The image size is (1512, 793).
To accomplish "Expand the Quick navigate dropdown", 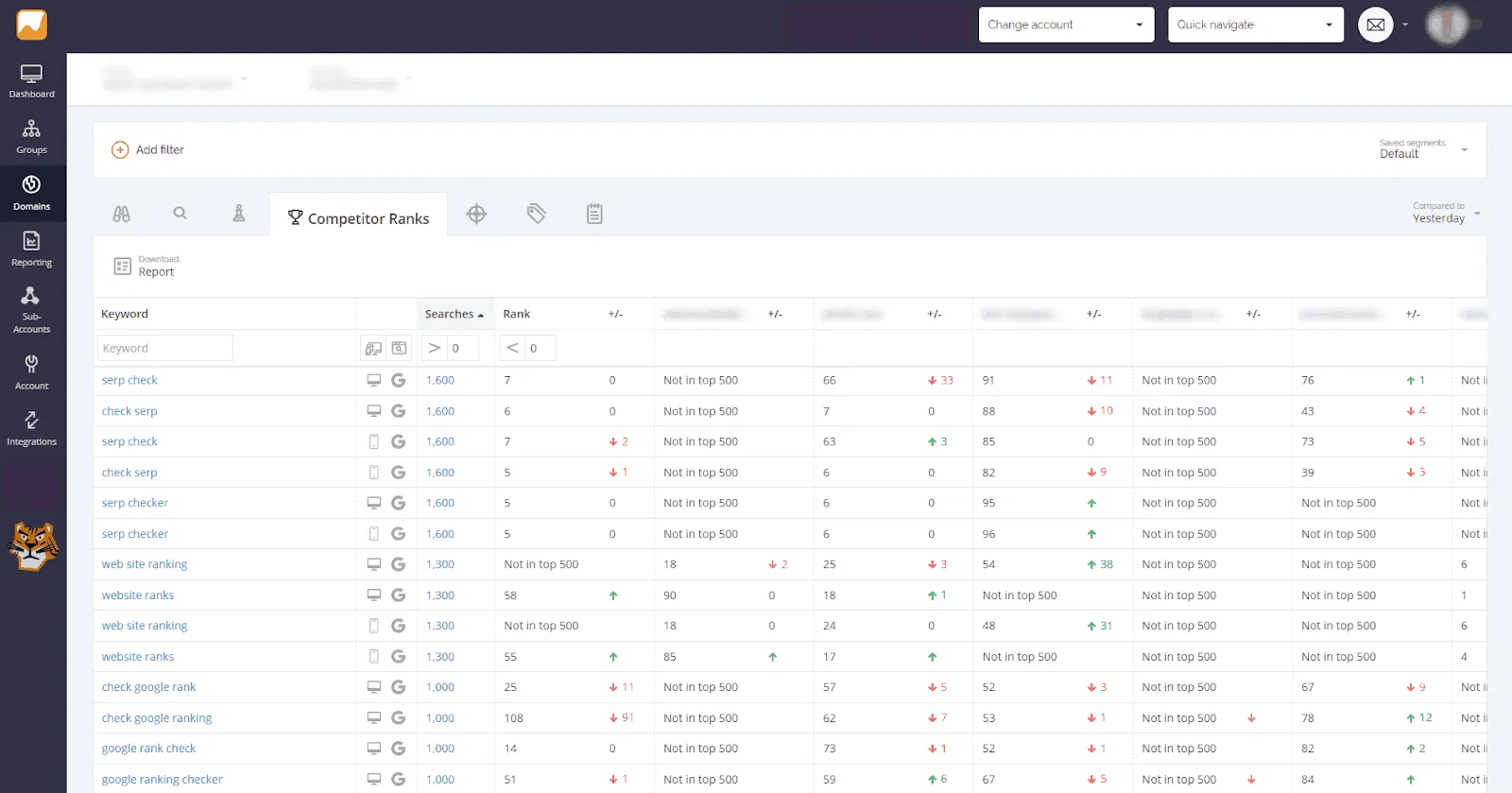I will (1255, 26).
